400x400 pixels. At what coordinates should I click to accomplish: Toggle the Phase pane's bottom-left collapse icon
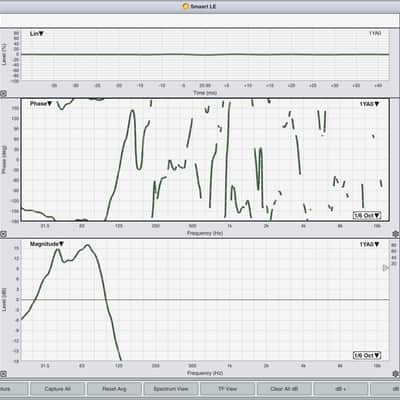click(3, 234)
